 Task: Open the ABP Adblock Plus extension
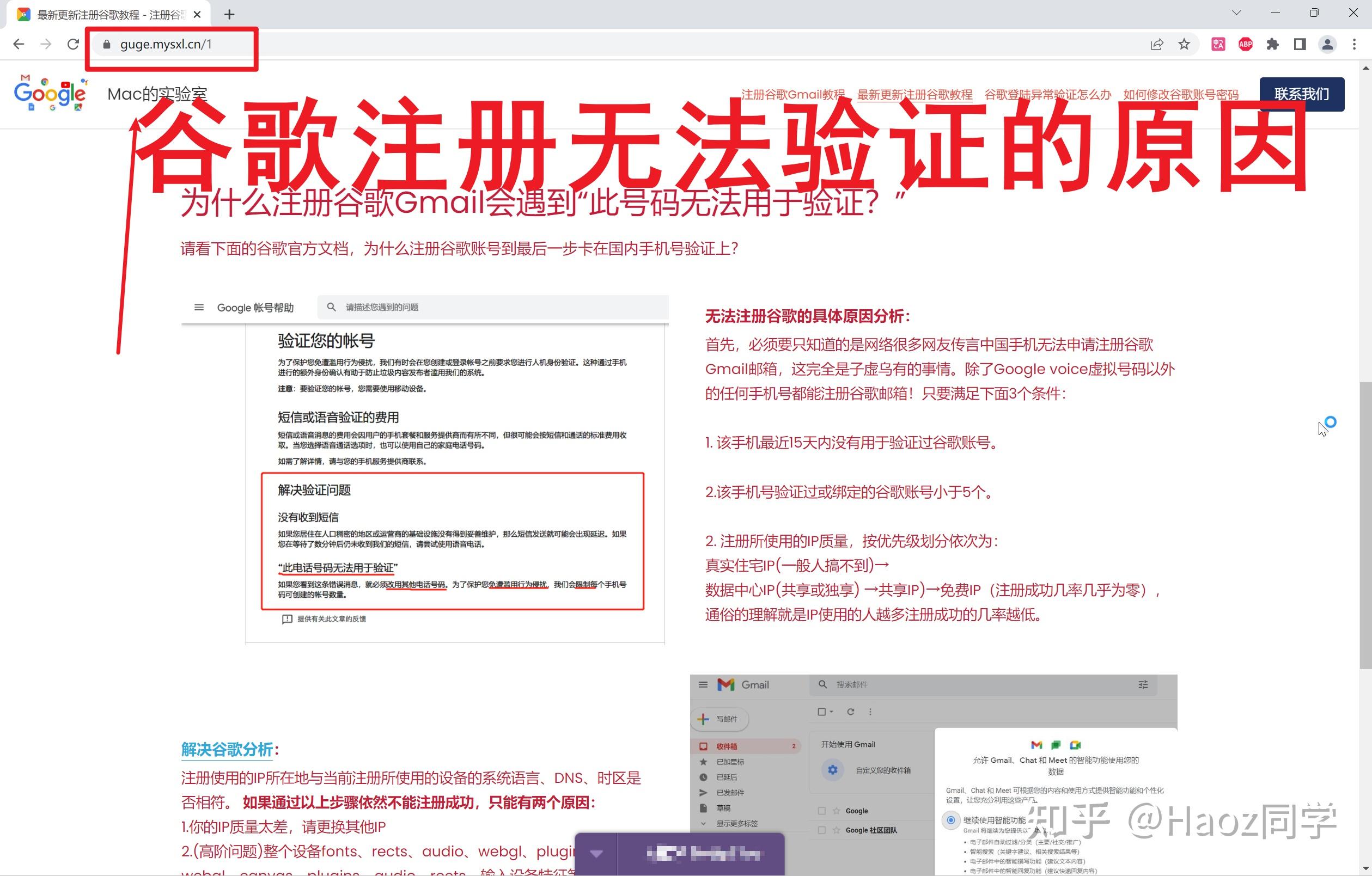coord(1246,44)
